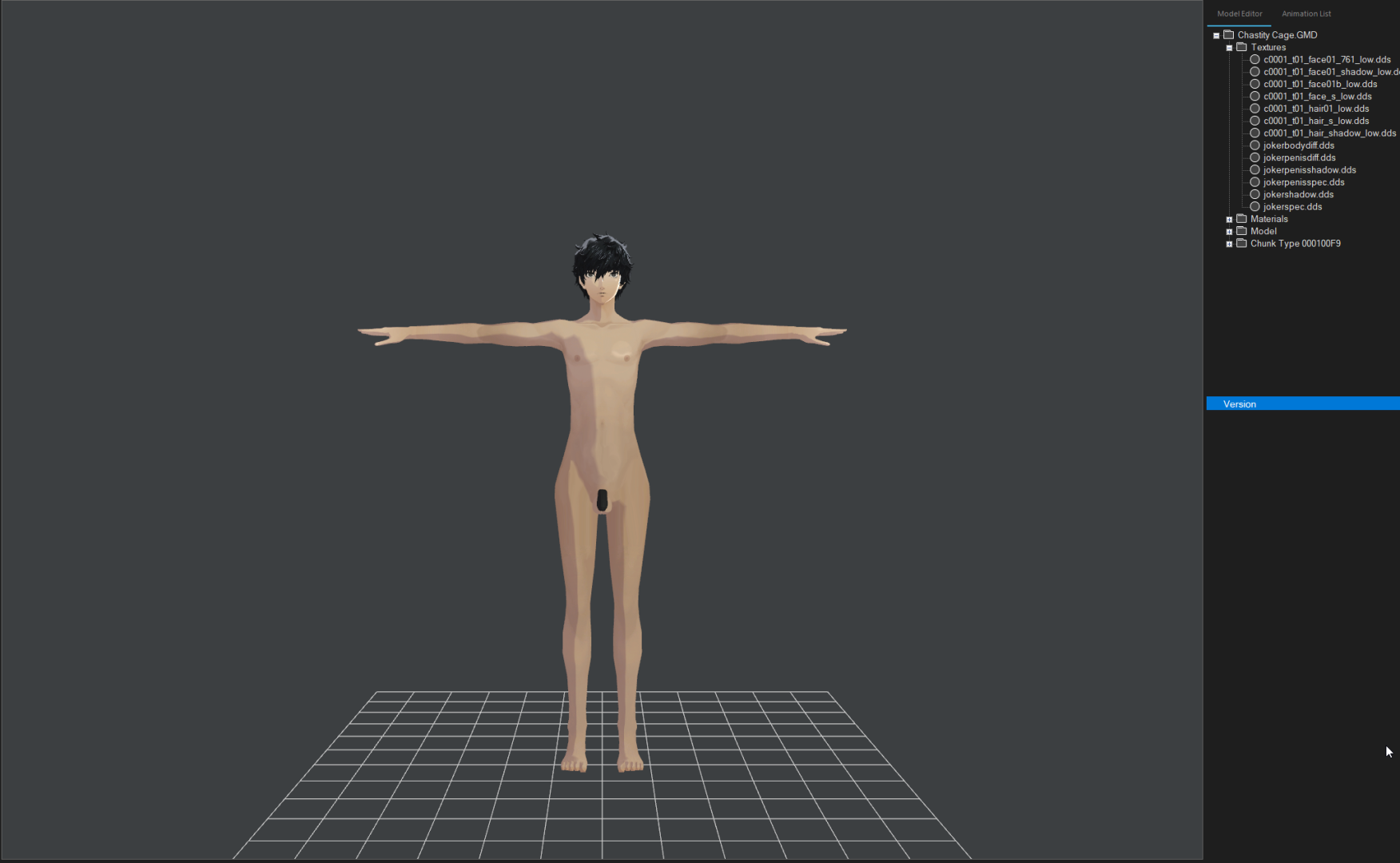The width and height of the screenshot is (1400, 863).
Task: Click circle icon beside c0001_t01_hair01_low.dds
Action: tap(1255, 109)
